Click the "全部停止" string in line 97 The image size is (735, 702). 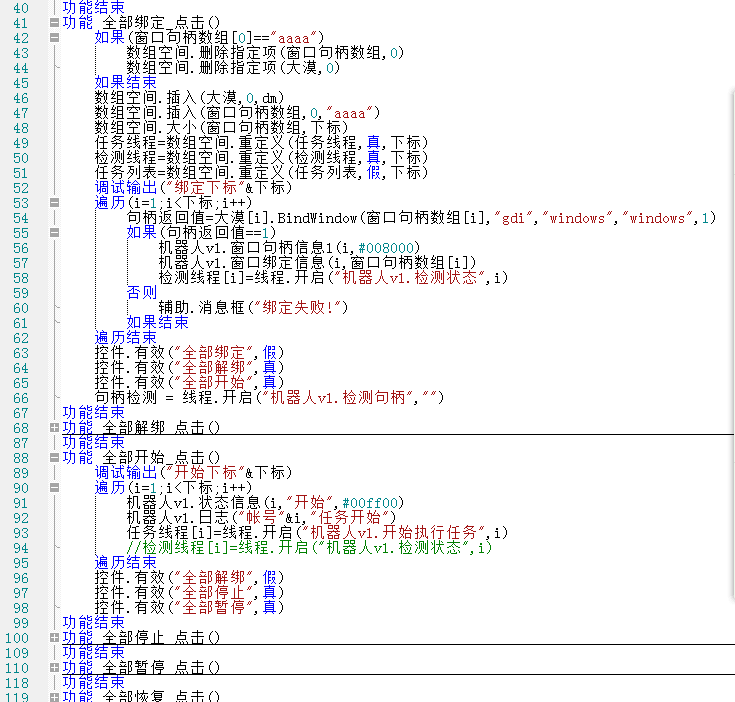click(x=214, y=593)
